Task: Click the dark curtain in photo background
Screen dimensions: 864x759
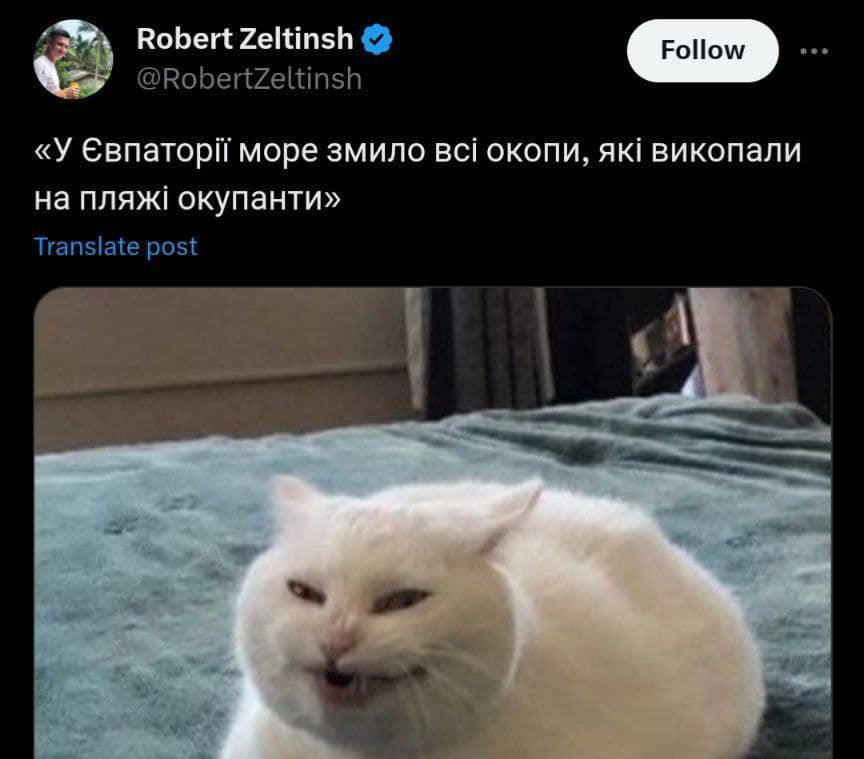Action: coord(485,347)
